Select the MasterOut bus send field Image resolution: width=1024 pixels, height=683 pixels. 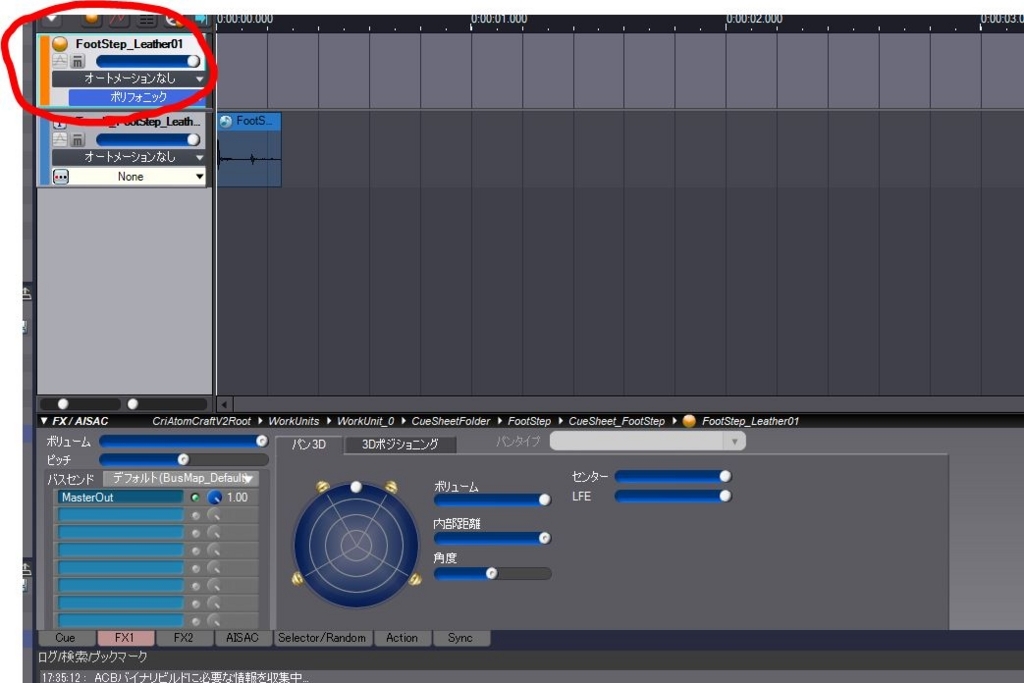pyautogui.click(x=120, y=498)
